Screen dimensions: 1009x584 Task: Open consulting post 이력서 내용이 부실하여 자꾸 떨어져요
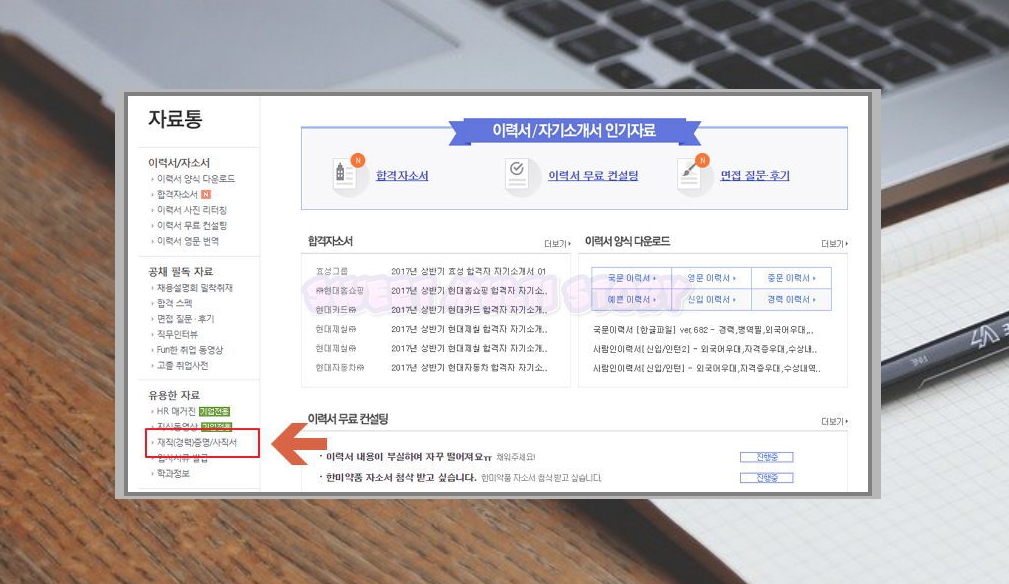409,457
